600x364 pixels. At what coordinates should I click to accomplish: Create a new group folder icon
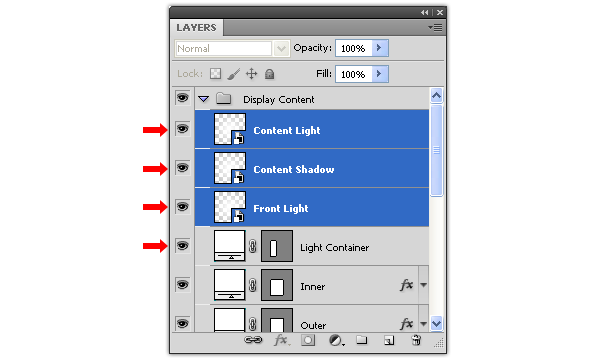pos(362,340)
